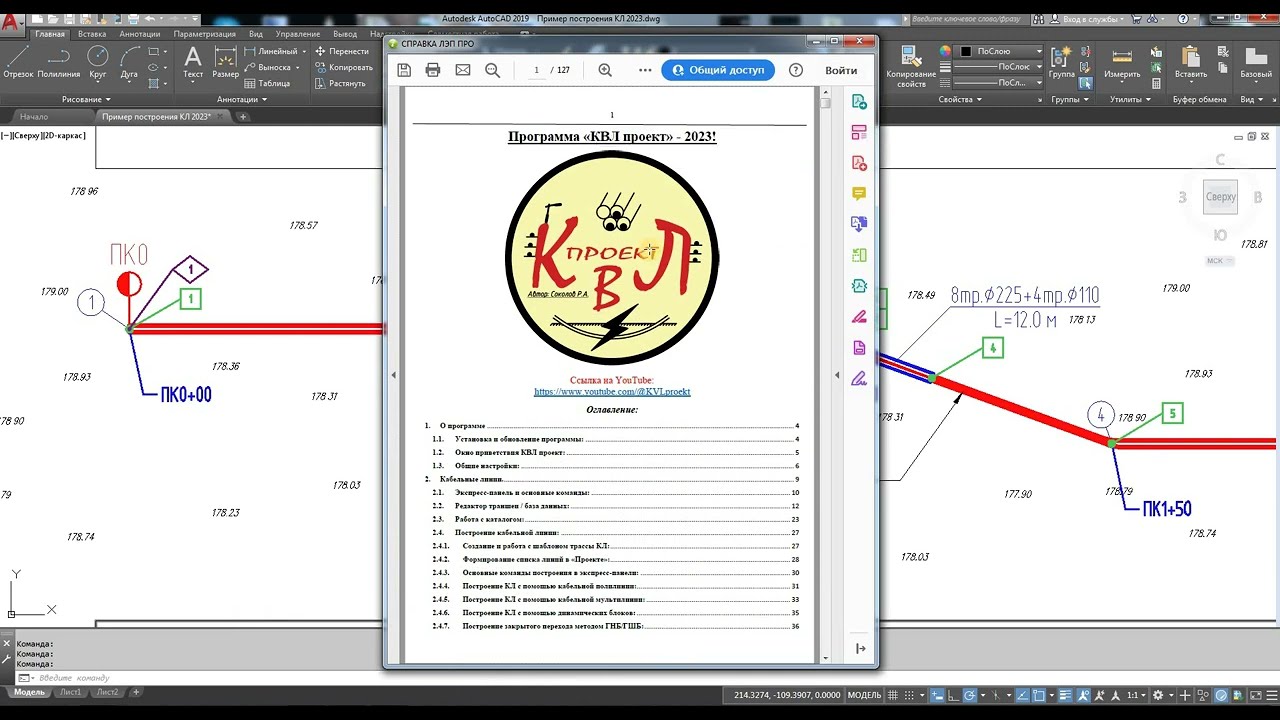Screen dimensions: 1280x720
Task: Switch to the Лист1 layout tab
Action: [x=70, y=692]
